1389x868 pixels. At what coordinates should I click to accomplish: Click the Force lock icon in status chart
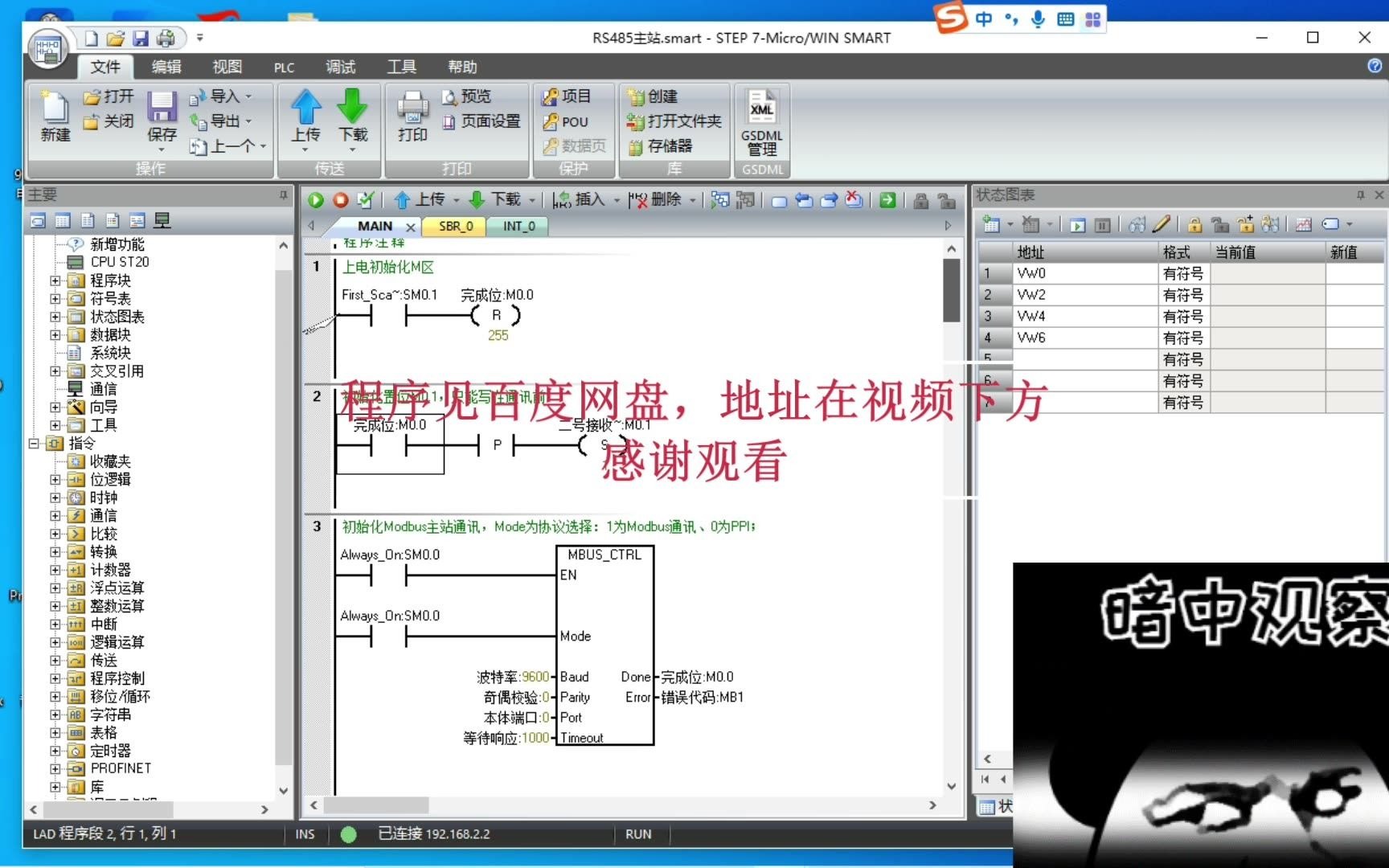click(x=1194, y=224)
